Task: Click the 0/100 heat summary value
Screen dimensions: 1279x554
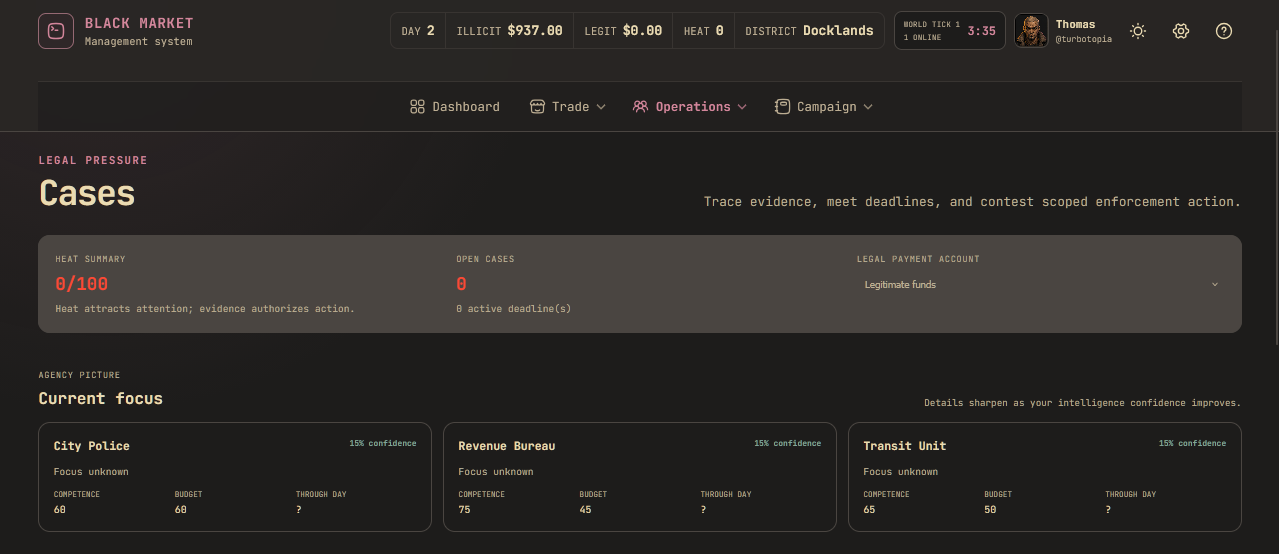Action: pos(82,284)
